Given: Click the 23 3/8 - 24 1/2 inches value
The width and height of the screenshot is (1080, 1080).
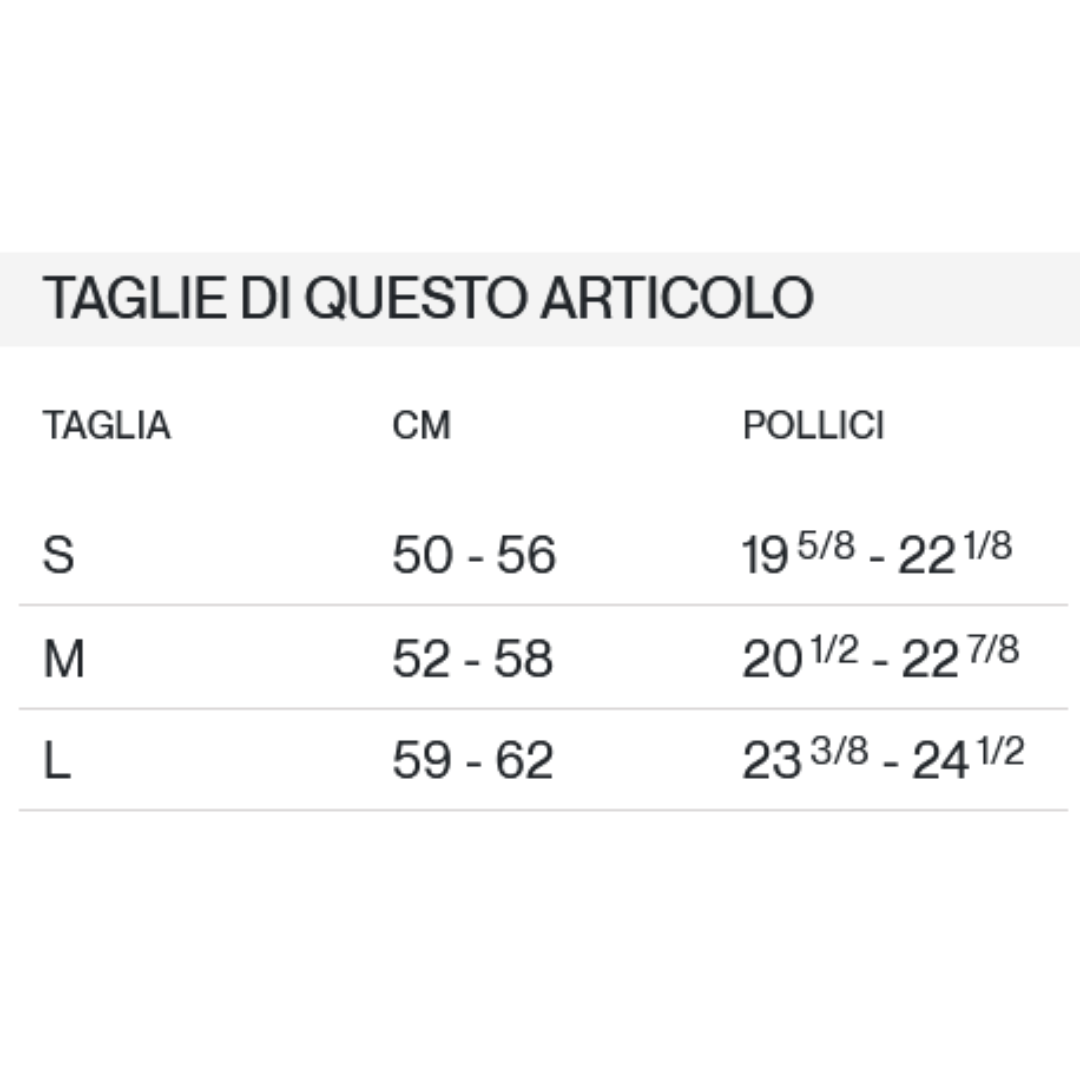Looking at the screenshot, I should (883, 758).
